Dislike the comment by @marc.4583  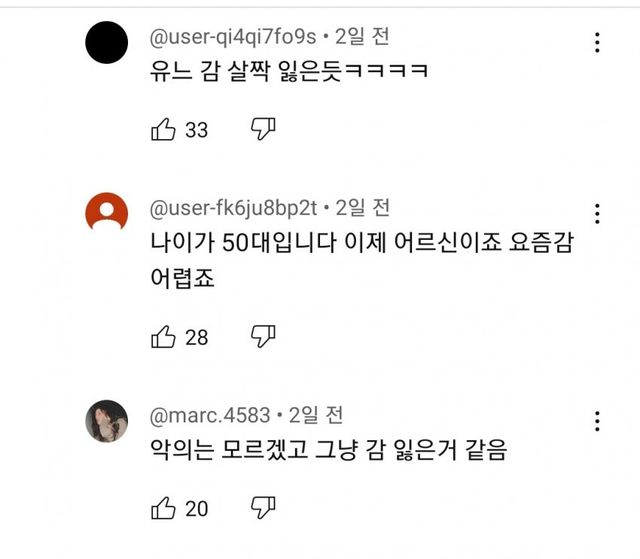tap(262, 507)
